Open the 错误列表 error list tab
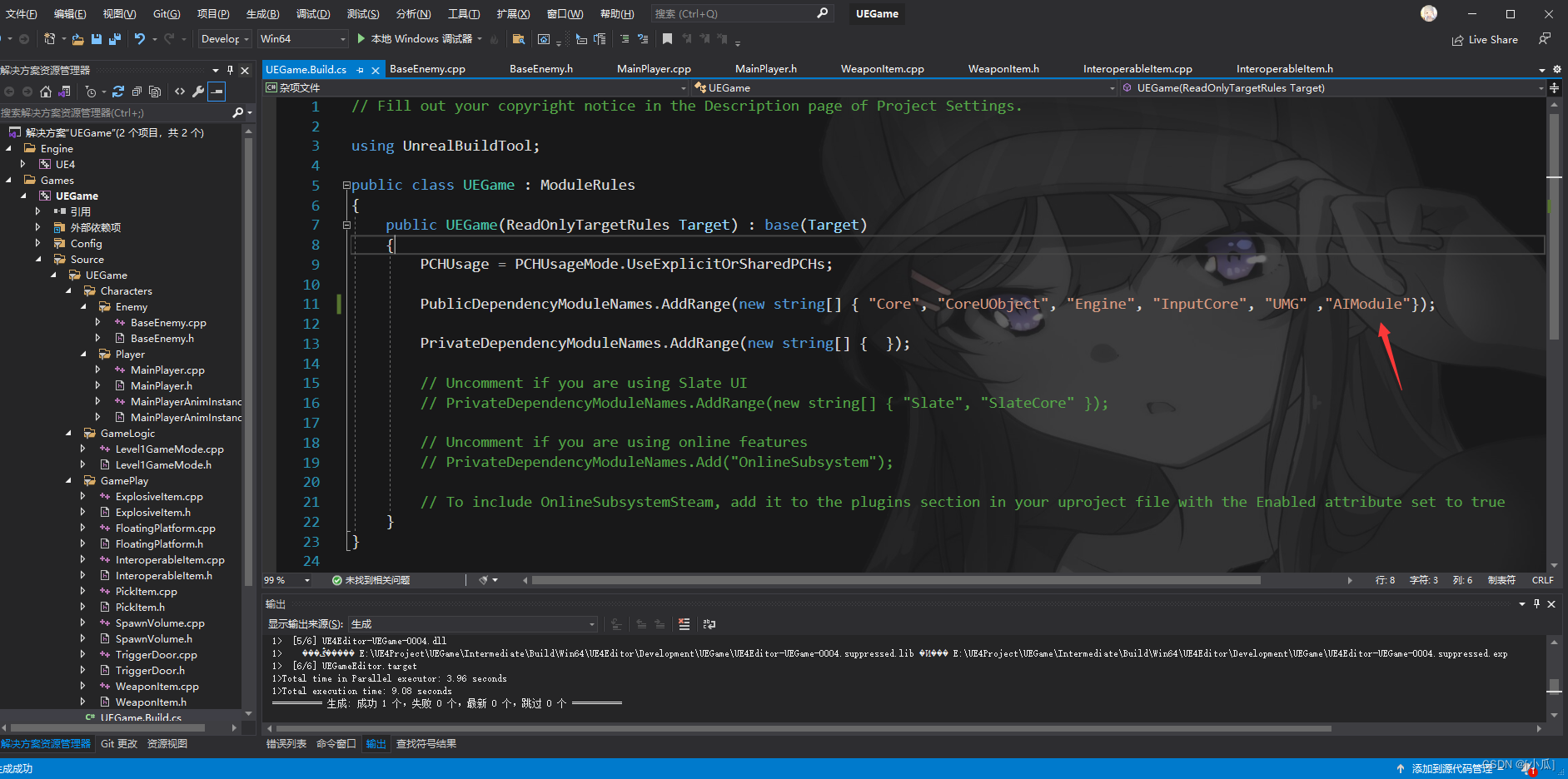The image size is (1568, 779). 286,744
